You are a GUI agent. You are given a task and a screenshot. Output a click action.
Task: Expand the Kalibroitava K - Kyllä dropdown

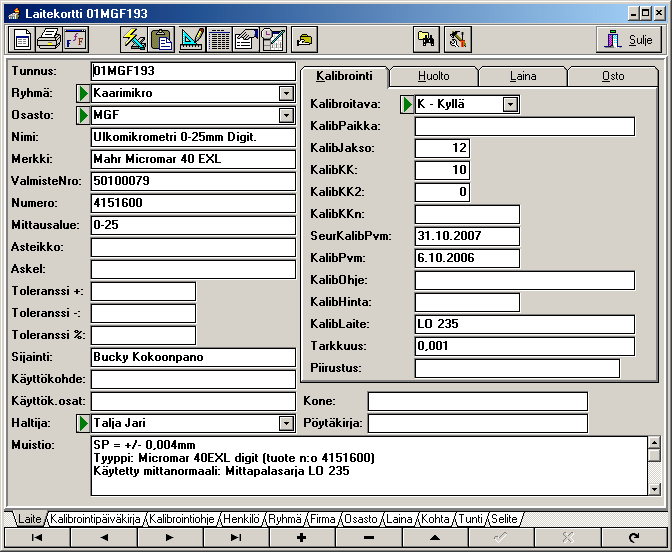click(x=510, y=104)
